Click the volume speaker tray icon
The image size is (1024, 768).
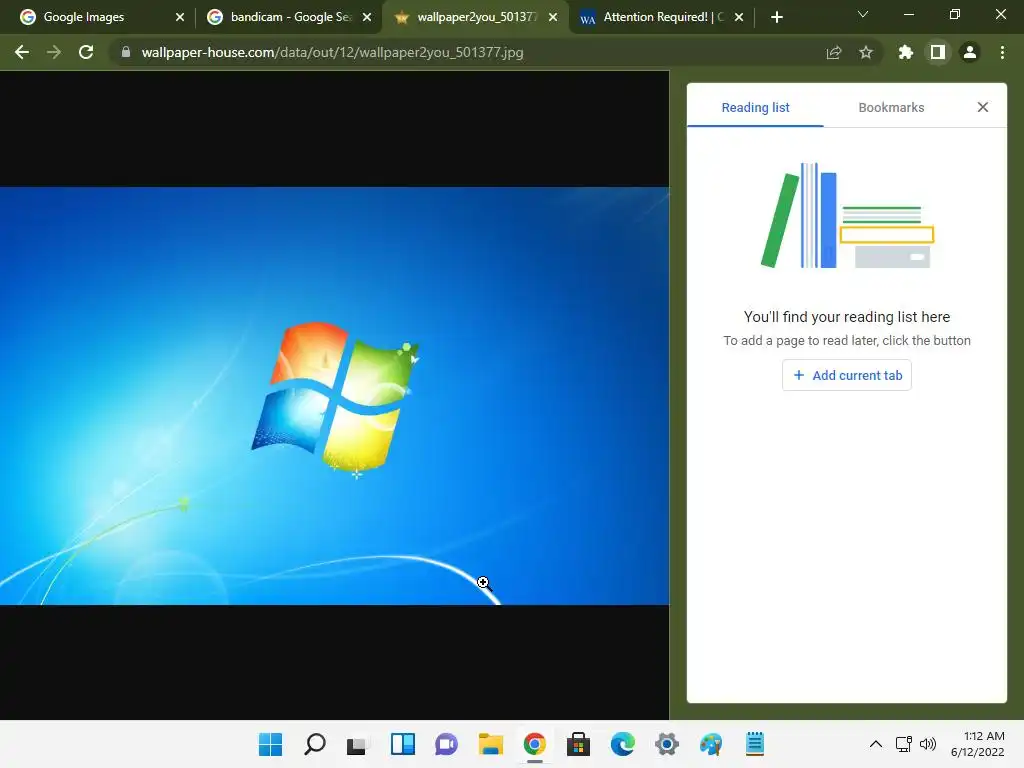click(x=927, y=744)
